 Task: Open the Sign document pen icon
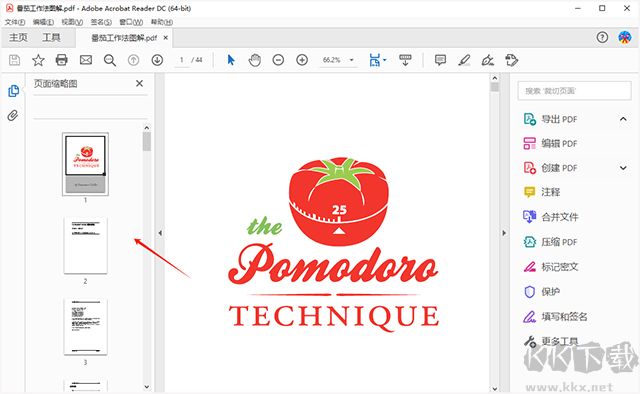tap(488, 60)
